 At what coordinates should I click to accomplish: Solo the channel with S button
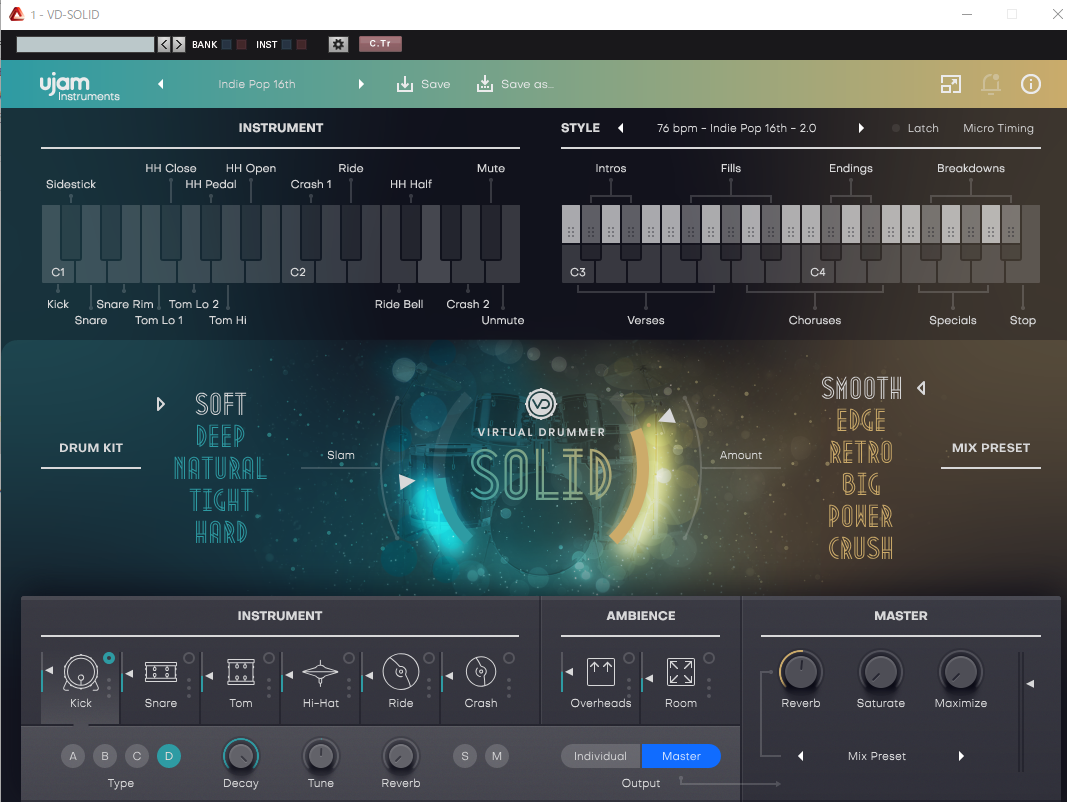(465, 756)
